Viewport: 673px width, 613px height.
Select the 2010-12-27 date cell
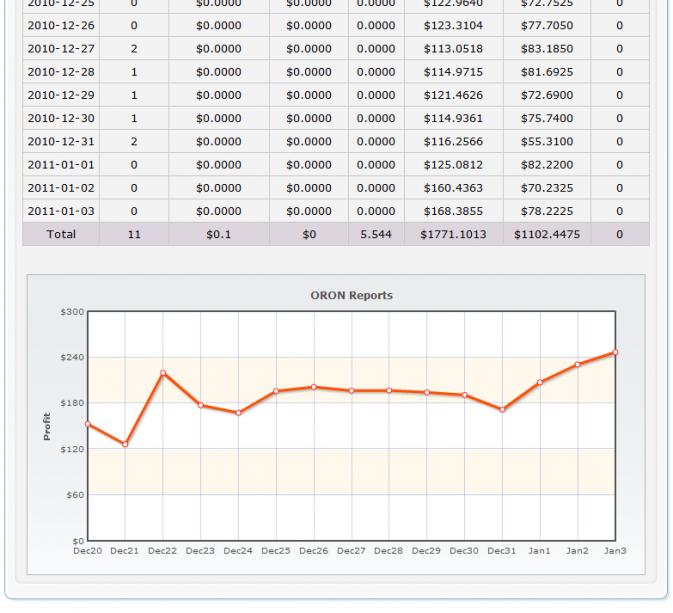click(x=61, y=49)
